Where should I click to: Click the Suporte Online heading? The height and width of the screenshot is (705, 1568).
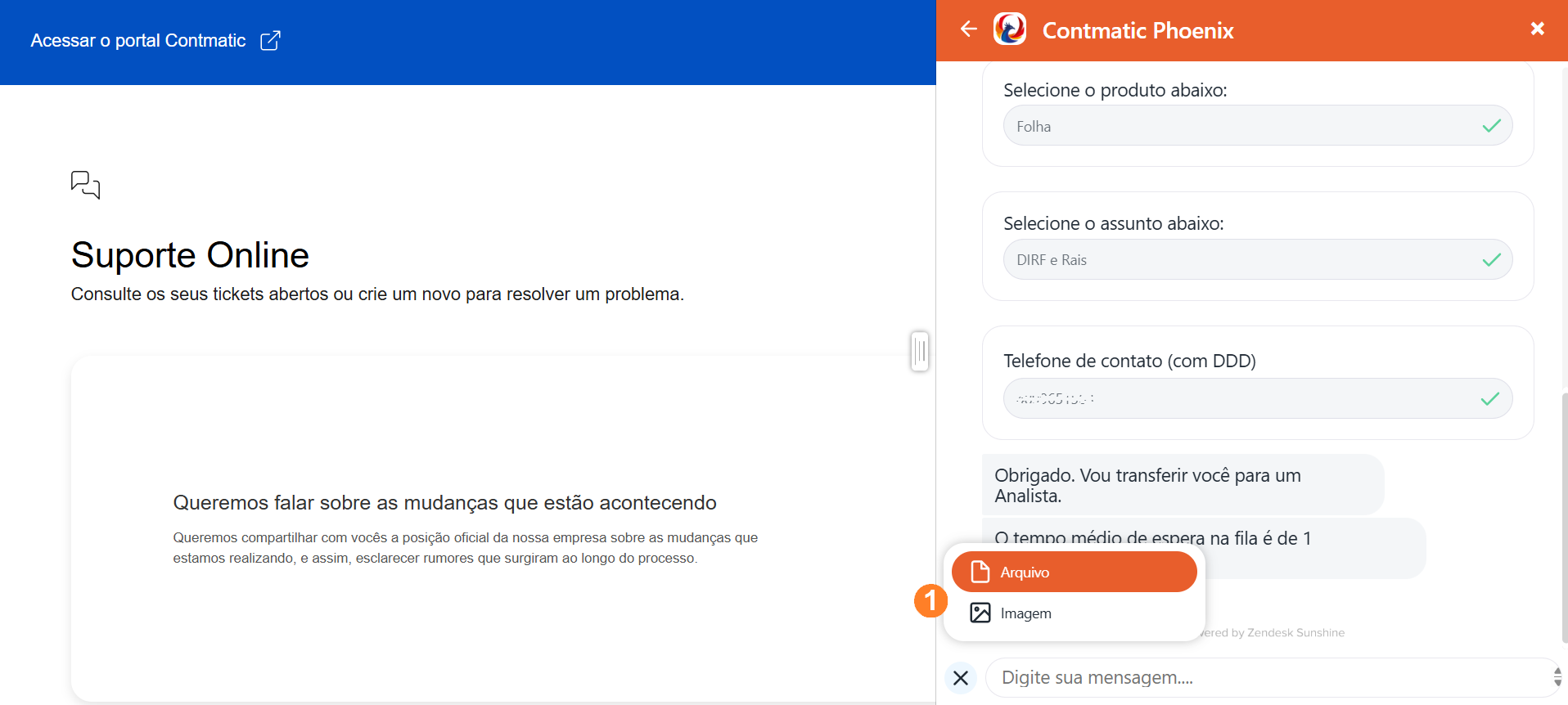click(x=190, y=255)
